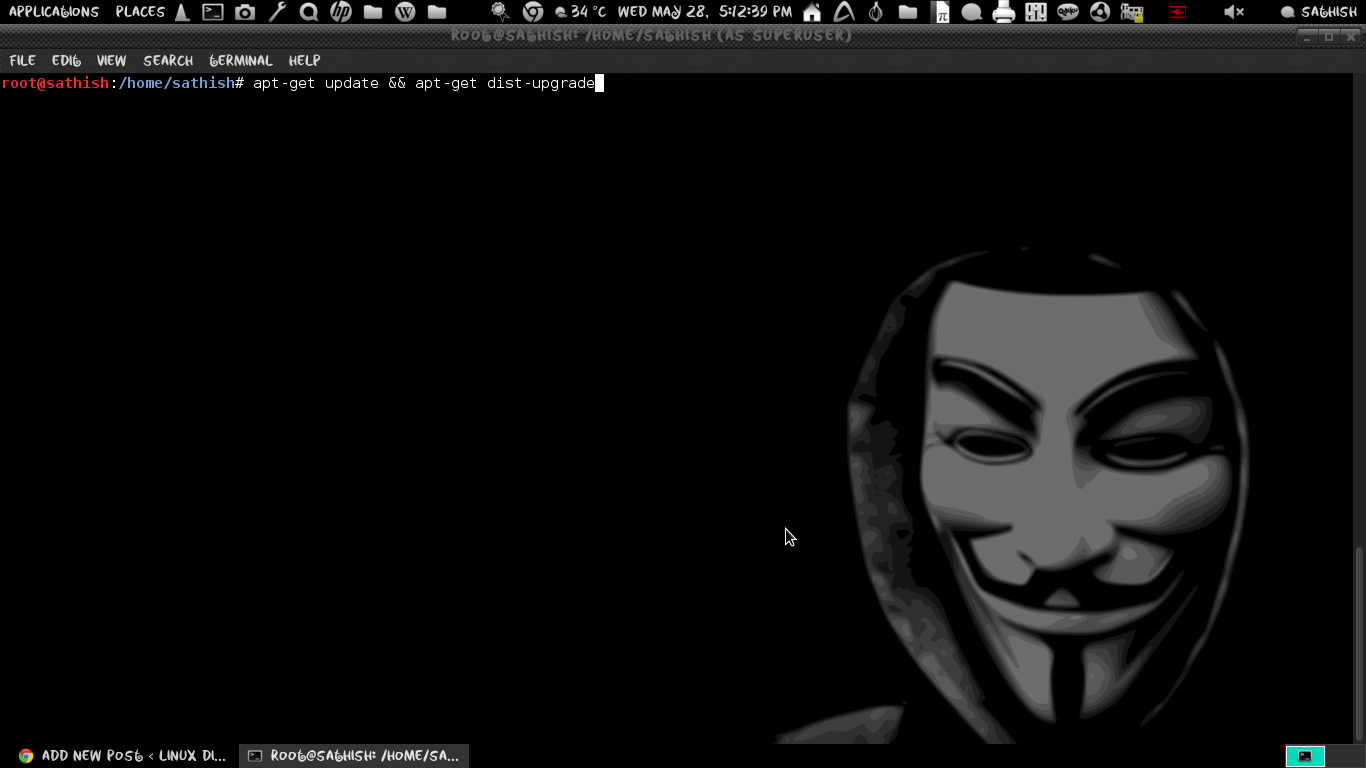Open the Applications menu
The image size is (1366, 768).
point(54,12)
